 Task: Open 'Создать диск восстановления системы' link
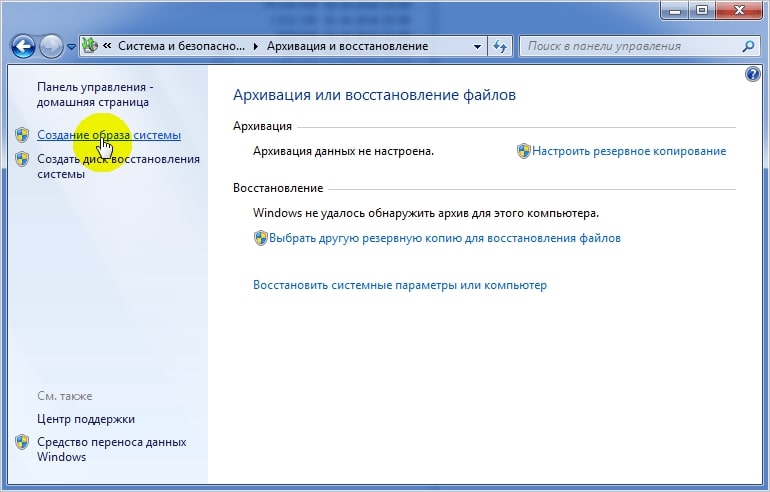coord(118,166)
